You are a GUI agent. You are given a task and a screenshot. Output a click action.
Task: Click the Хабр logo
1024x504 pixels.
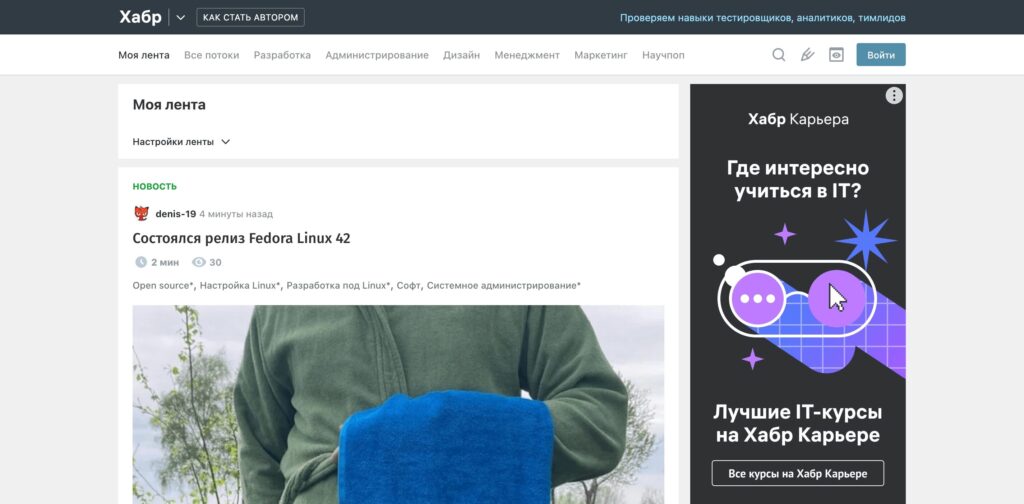(140, 17)
